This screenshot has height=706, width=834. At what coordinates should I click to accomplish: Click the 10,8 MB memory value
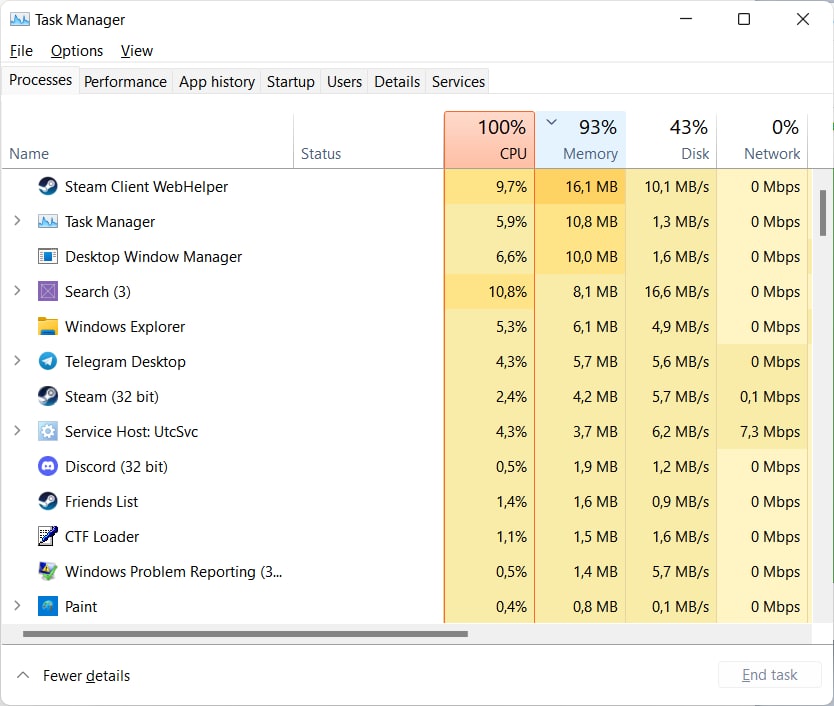click(591, 221)
